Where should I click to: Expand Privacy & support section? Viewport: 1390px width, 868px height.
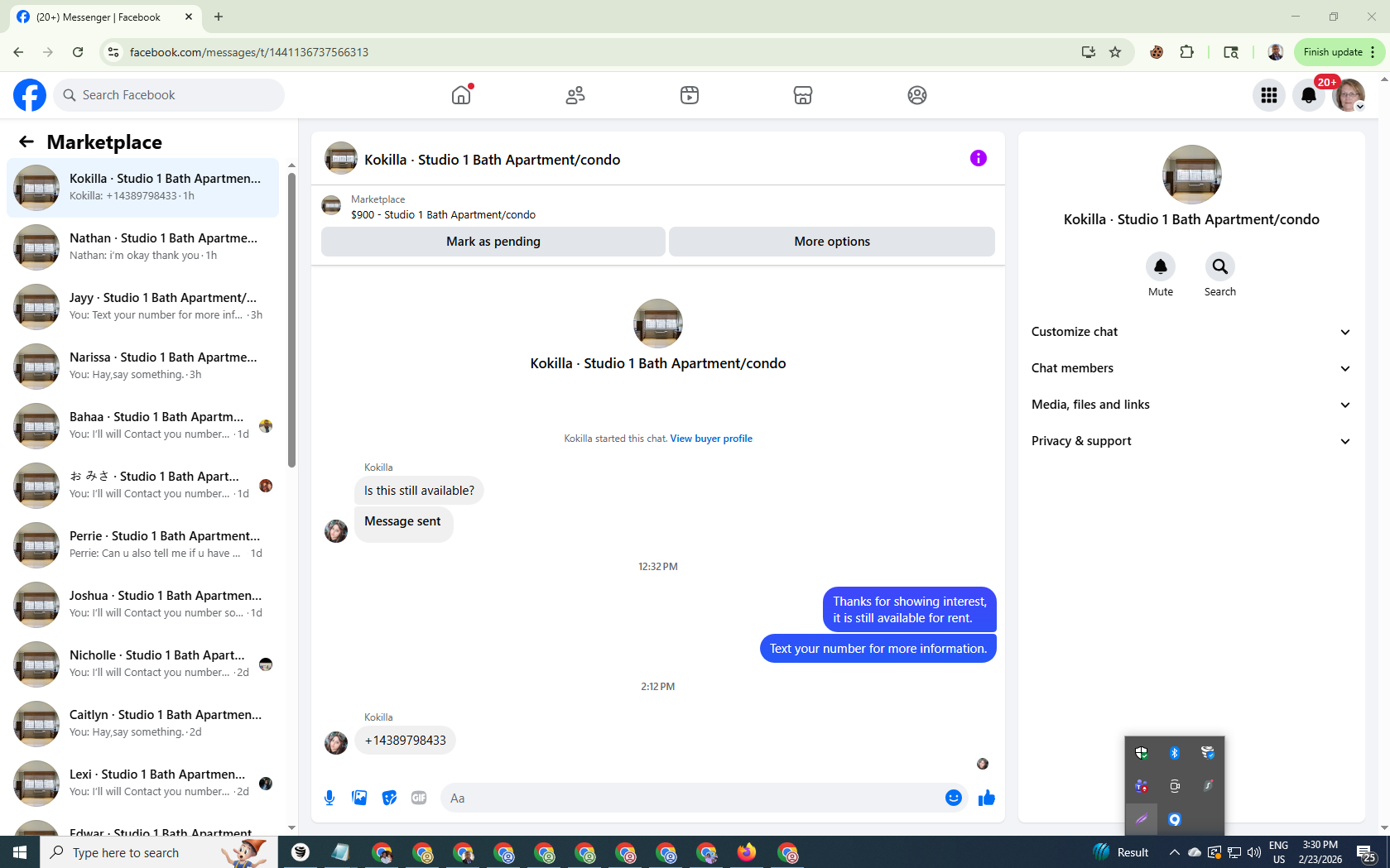coord(1191,441)
